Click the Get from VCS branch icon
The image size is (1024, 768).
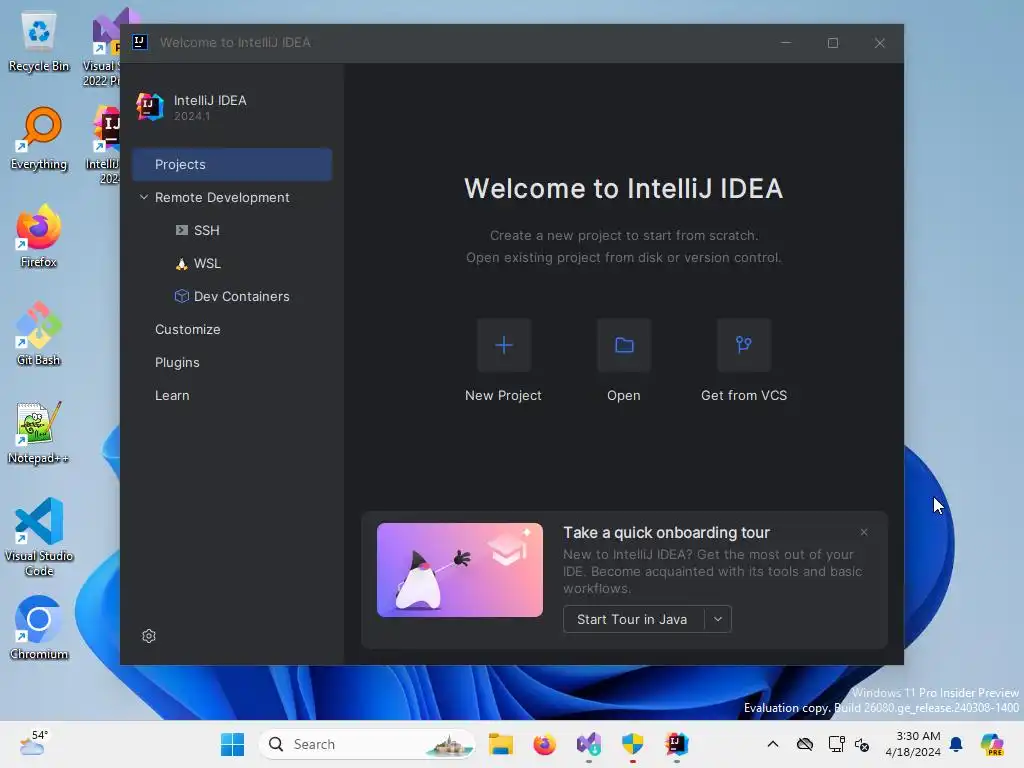(744, 345)
